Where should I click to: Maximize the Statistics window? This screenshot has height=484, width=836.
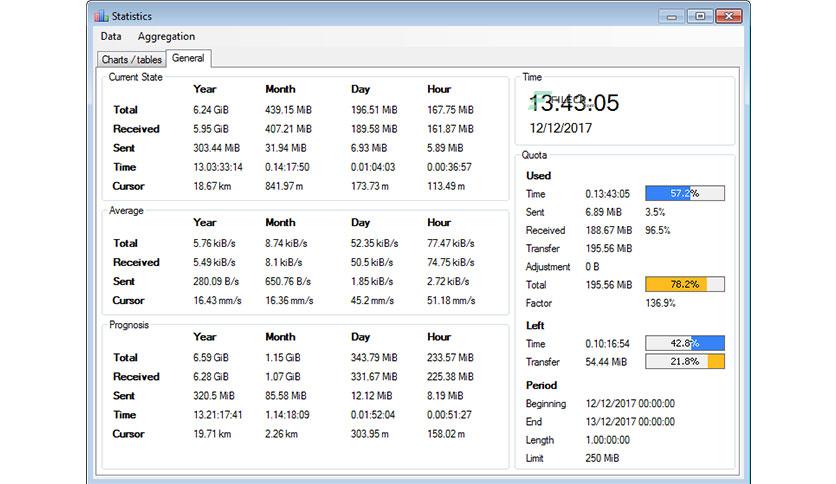(x=700, y=16)
